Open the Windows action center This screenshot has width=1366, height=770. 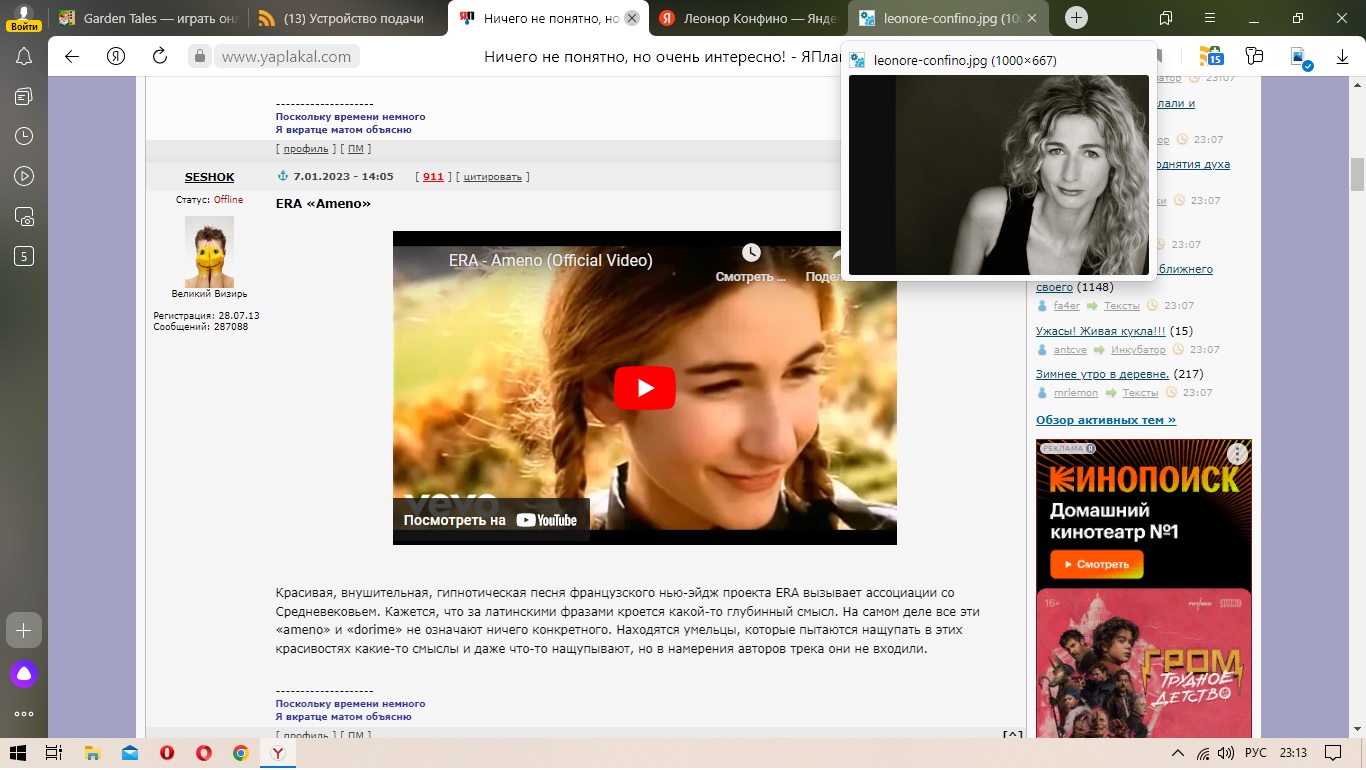[1334, 753]
